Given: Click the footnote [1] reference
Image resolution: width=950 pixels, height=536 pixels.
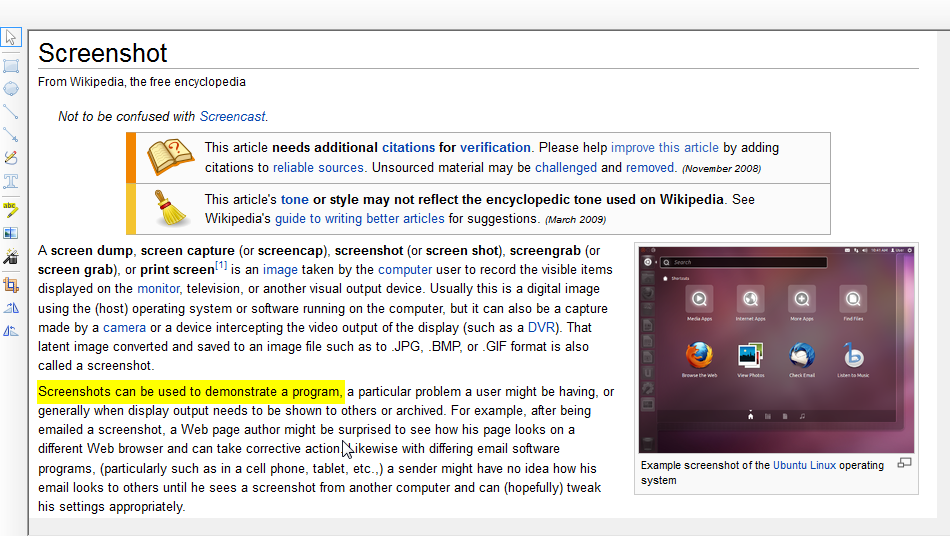Looking at the screenshot, I should coord(221,265).
